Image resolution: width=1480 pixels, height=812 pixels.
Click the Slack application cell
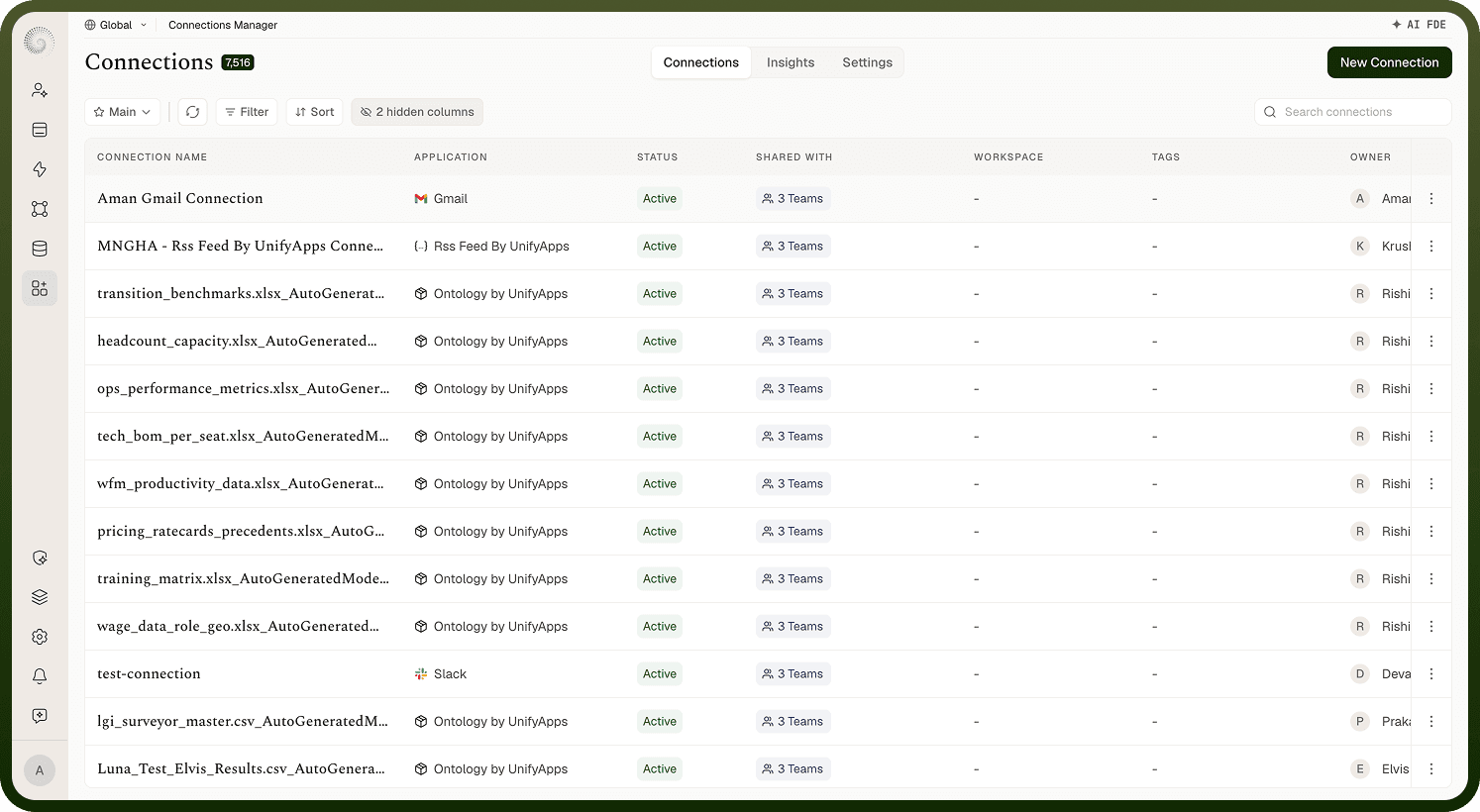440,674
